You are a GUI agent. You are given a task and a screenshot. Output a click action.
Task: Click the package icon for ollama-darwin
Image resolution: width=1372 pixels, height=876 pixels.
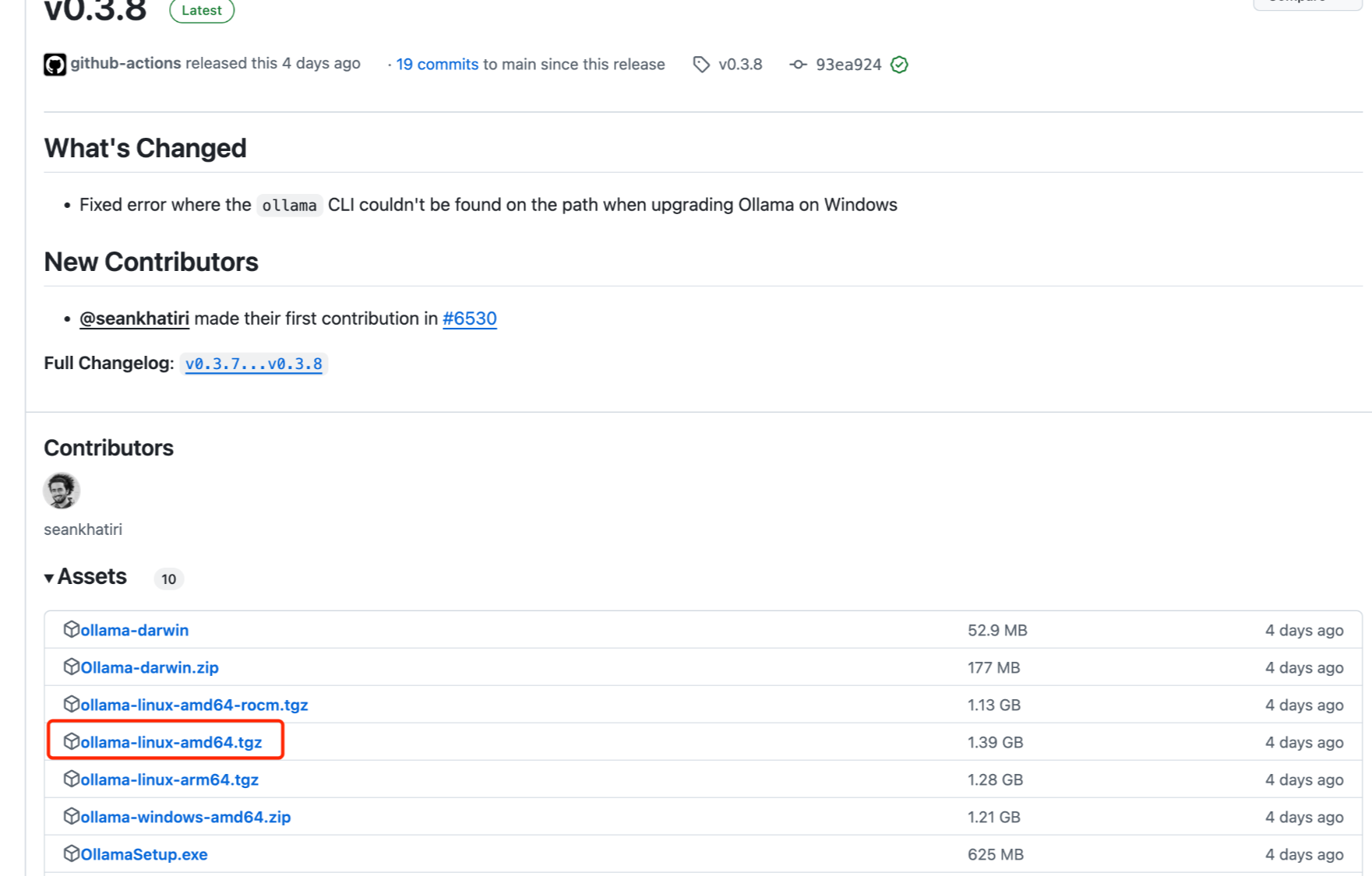coord(71,629)
